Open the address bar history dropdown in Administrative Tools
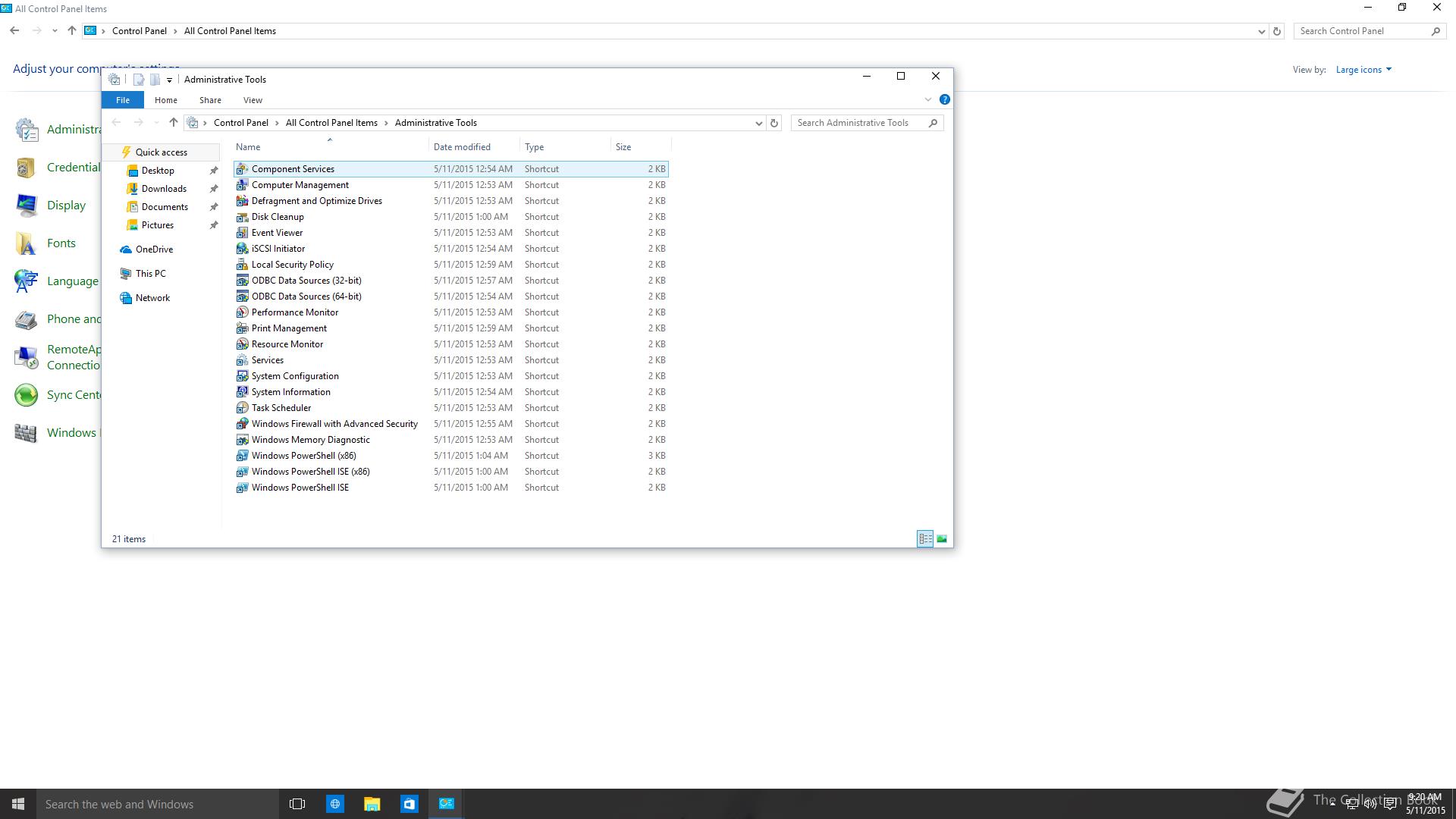The height and width of the screenshot is (819, 1456). [758, 123]
